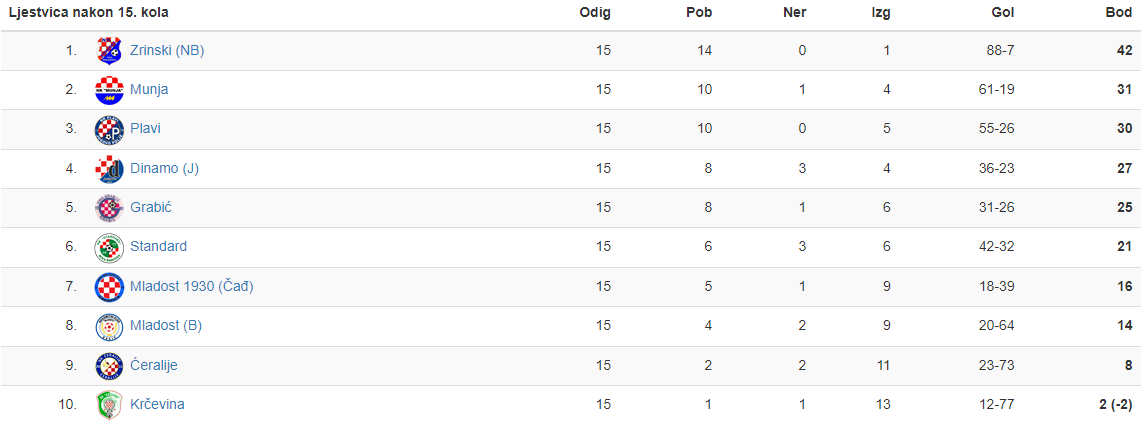Open the Mladost 1930 (Čađ) link

point(192,286)
